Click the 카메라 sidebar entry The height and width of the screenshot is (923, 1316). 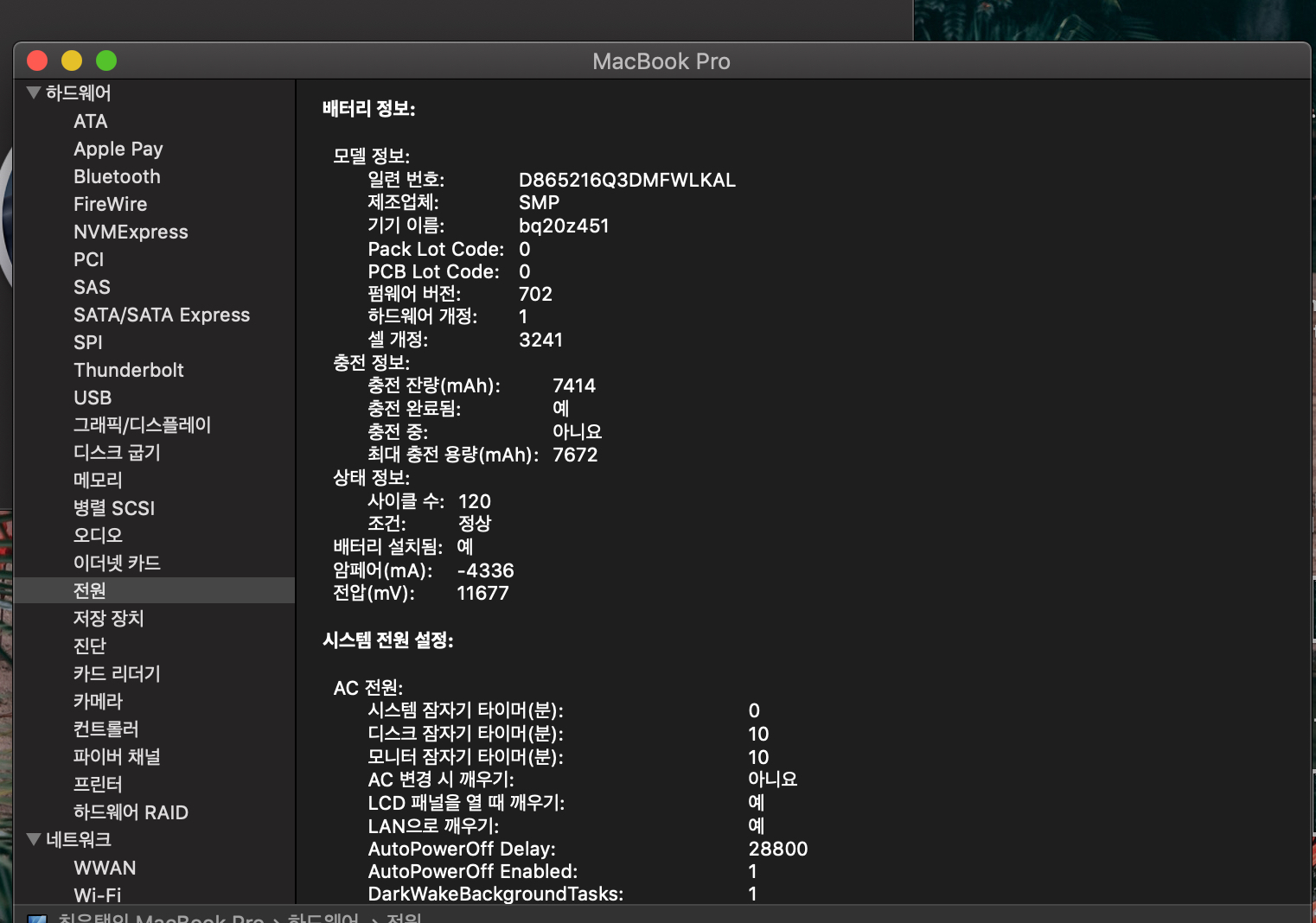98,701
